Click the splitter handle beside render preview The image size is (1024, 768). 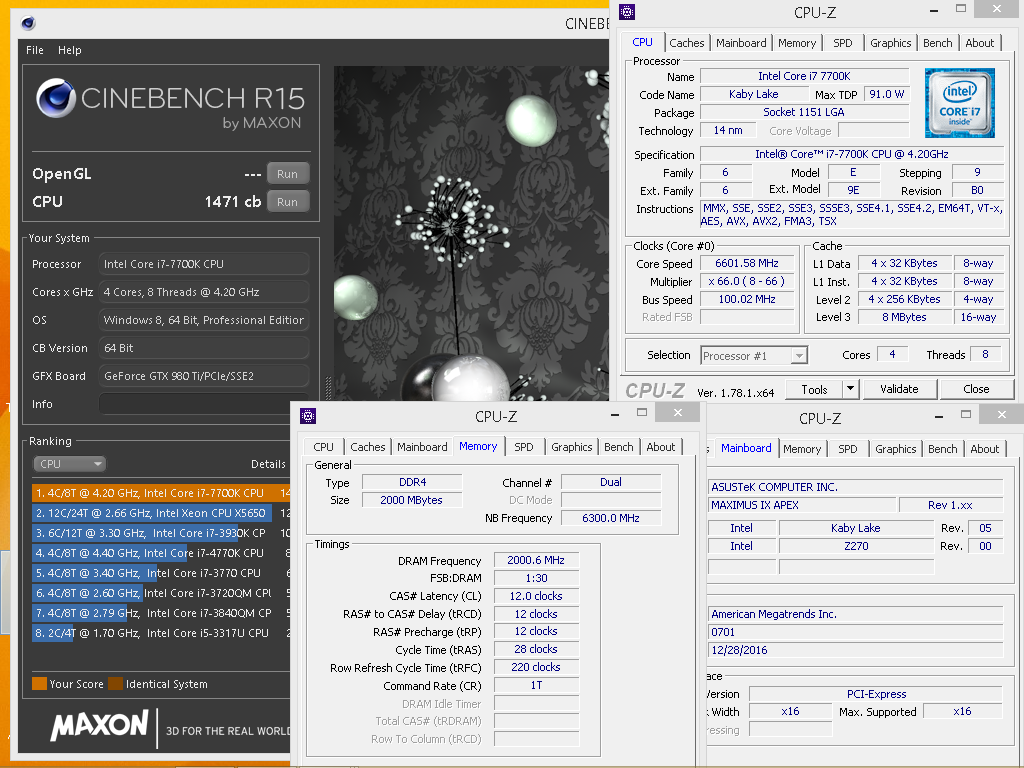(x=328, y=388)
